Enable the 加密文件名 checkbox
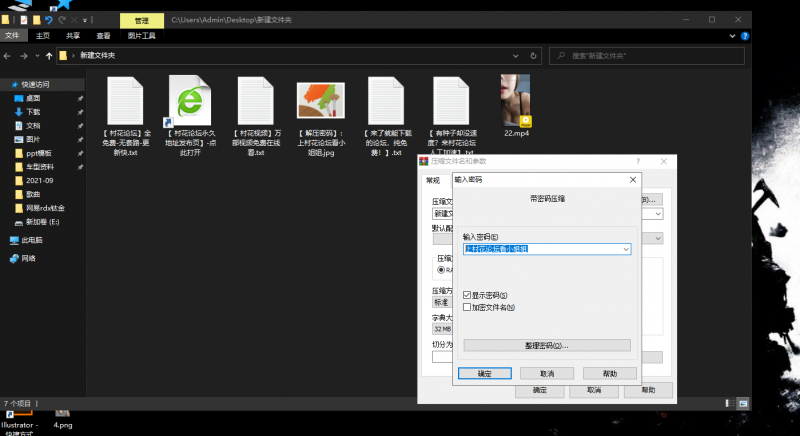 pos(467,307)
